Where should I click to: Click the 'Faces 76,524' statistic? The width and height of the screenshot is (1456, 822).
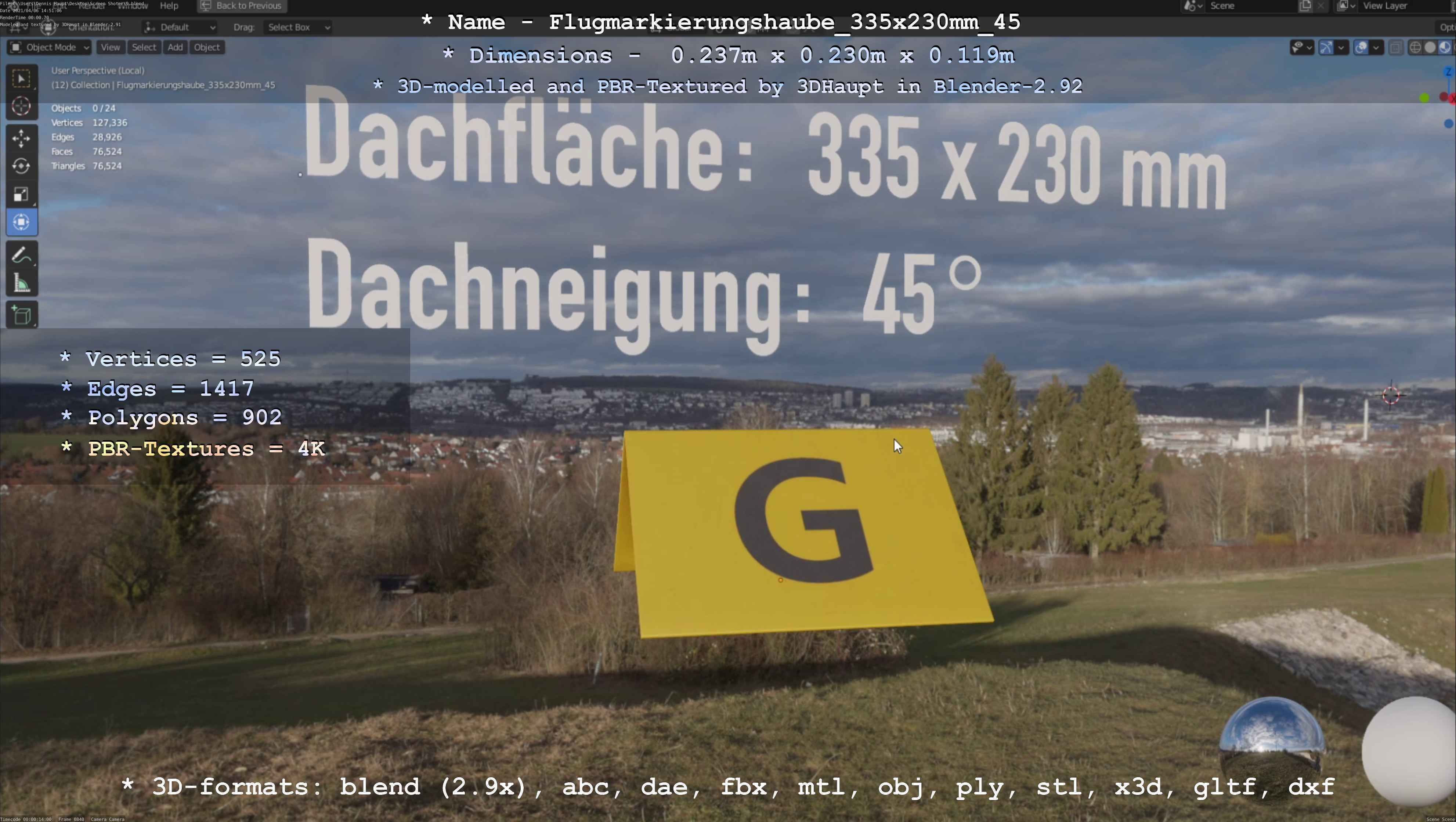(x=86, y=151)
